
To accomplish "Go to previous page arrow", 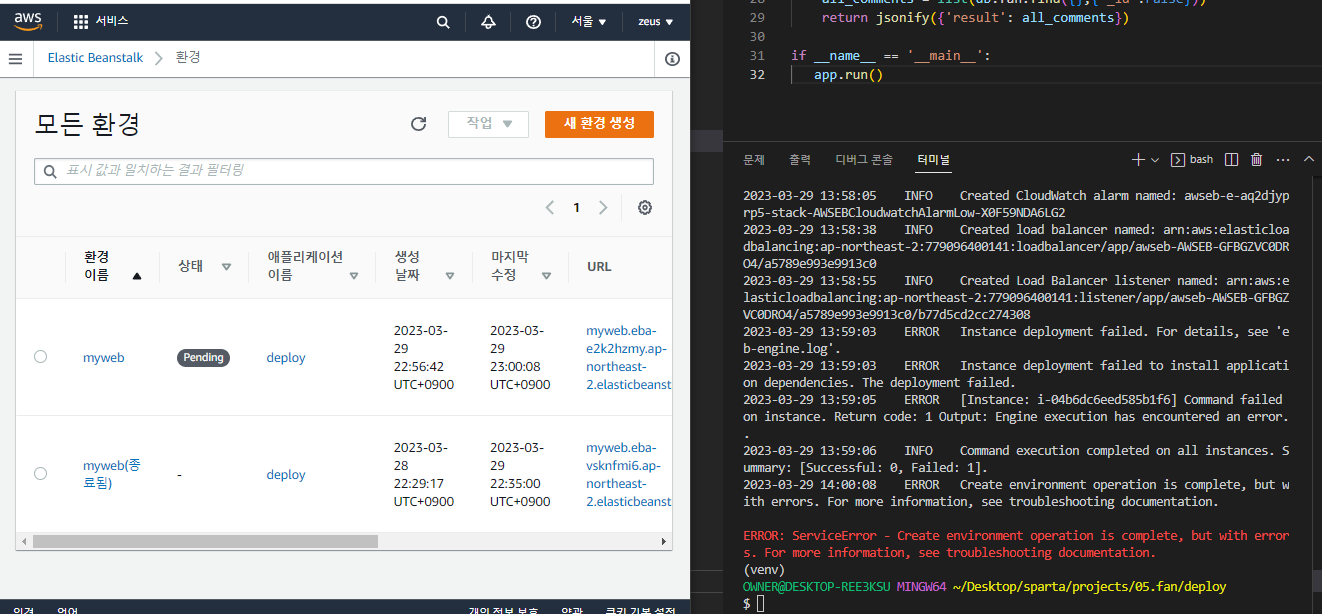I will (x=550, y=208).
